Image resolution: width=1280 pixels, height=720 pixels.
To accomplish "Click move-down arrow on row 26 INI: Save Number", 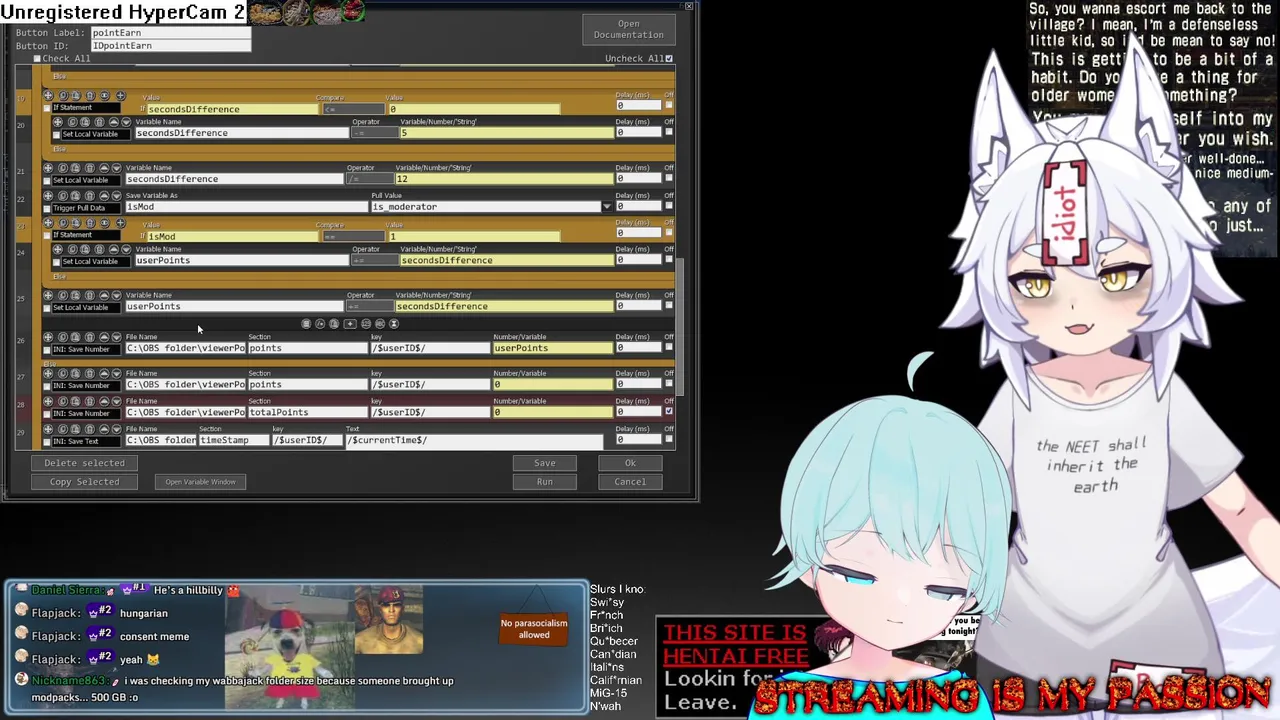I will coord(116,338).
